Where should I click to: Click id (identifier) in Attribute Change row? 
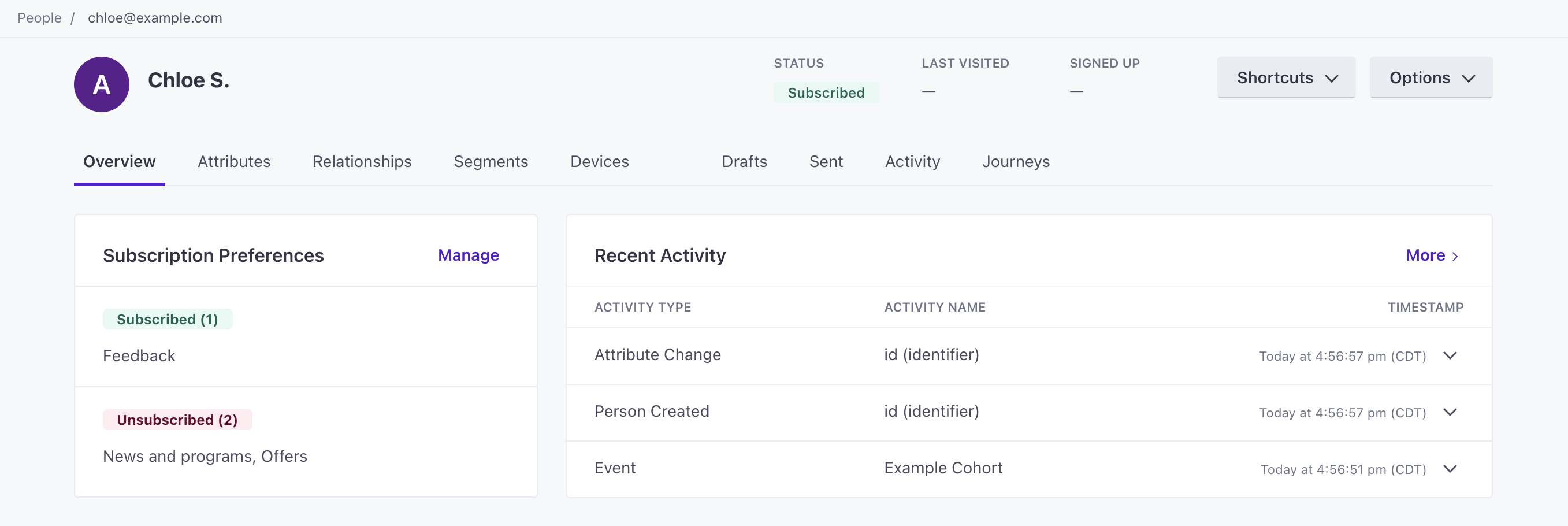click(x=931, y=354)
